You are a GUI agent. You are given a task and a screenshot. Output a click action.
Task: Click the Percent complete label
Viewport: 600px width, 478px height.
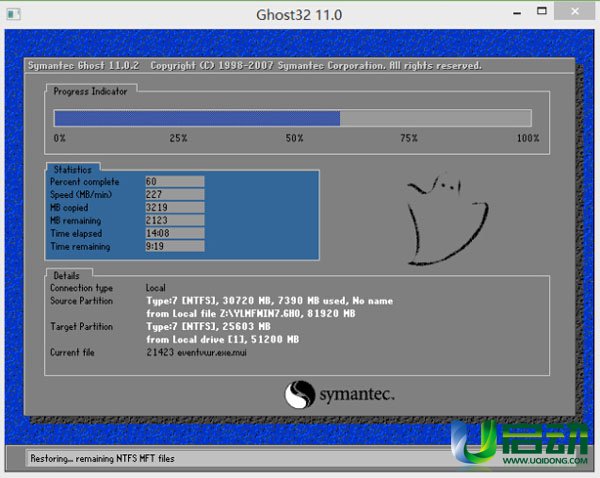85,182
